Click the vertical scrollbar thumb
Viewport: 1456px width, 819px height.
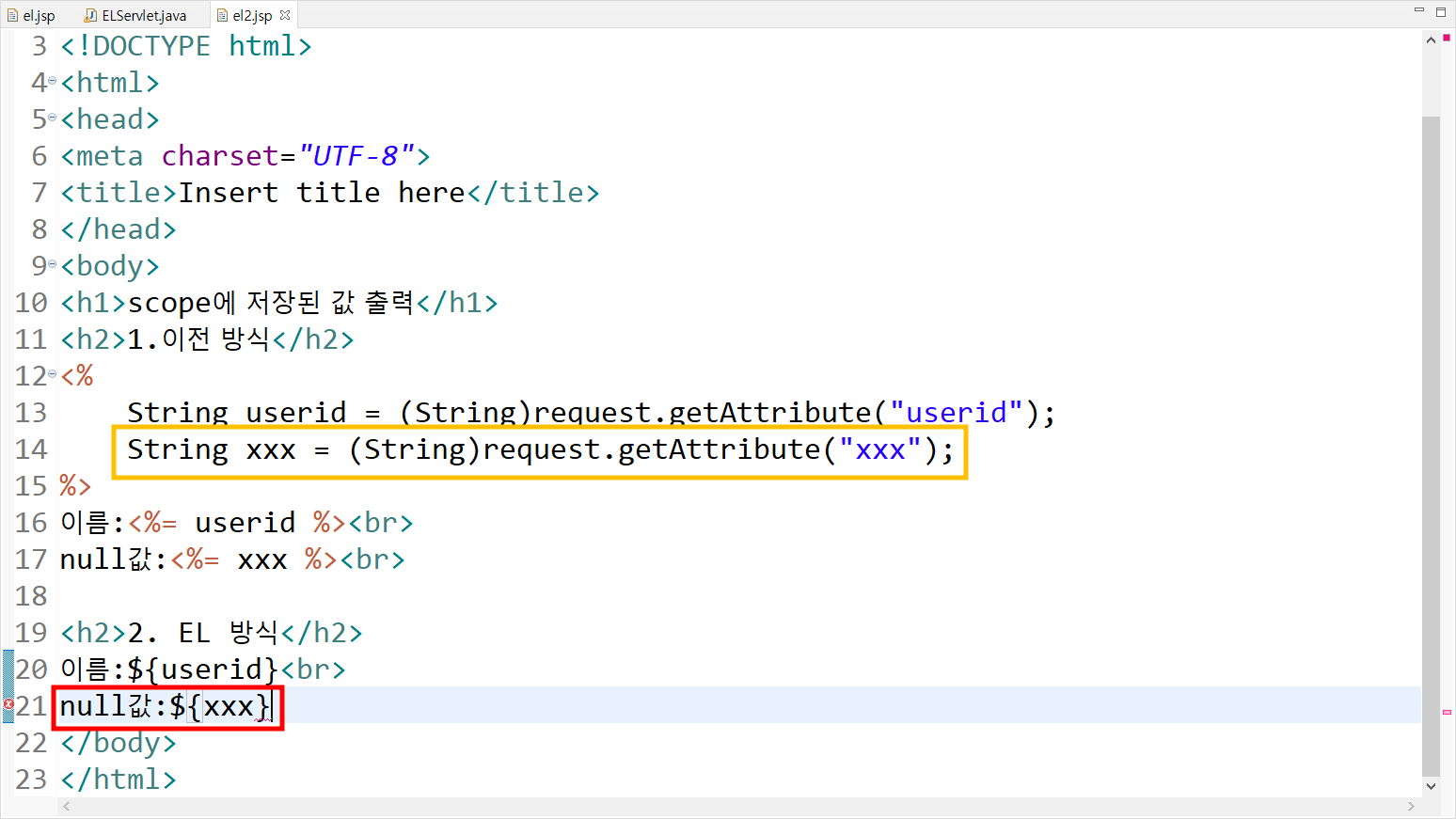pos(1431,447)
